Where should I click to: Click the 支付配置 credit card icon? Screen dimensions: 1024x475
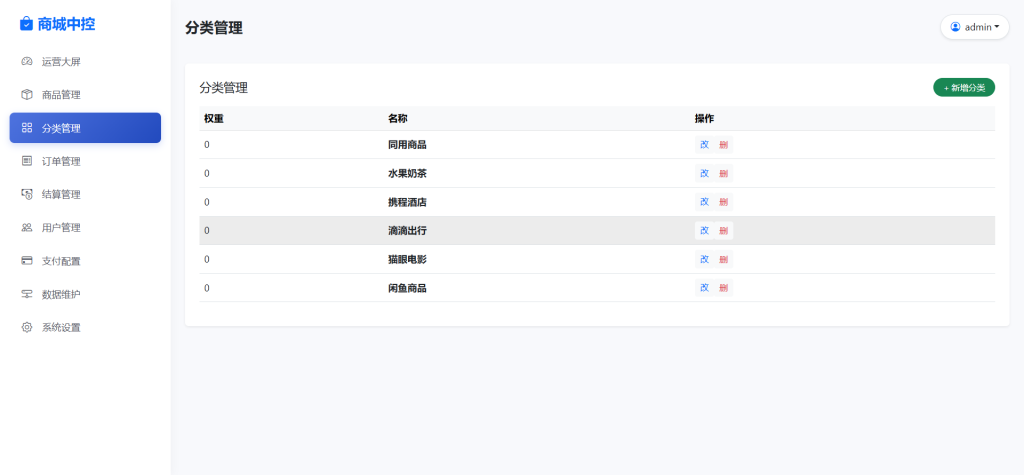click(x=27, y=261)
